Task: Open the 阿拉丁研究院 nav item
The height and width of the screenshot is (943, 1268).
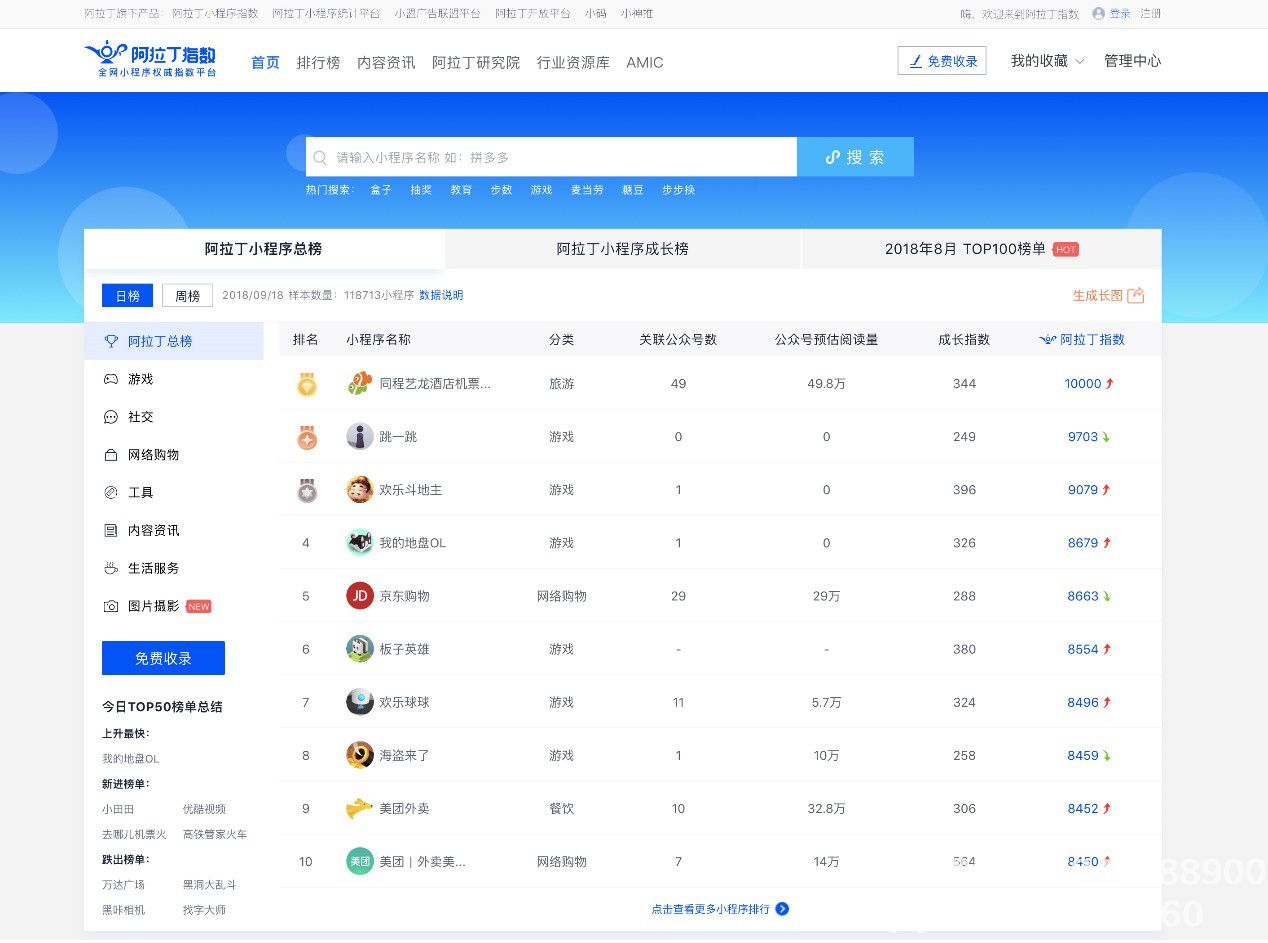Action: point(476,62)
